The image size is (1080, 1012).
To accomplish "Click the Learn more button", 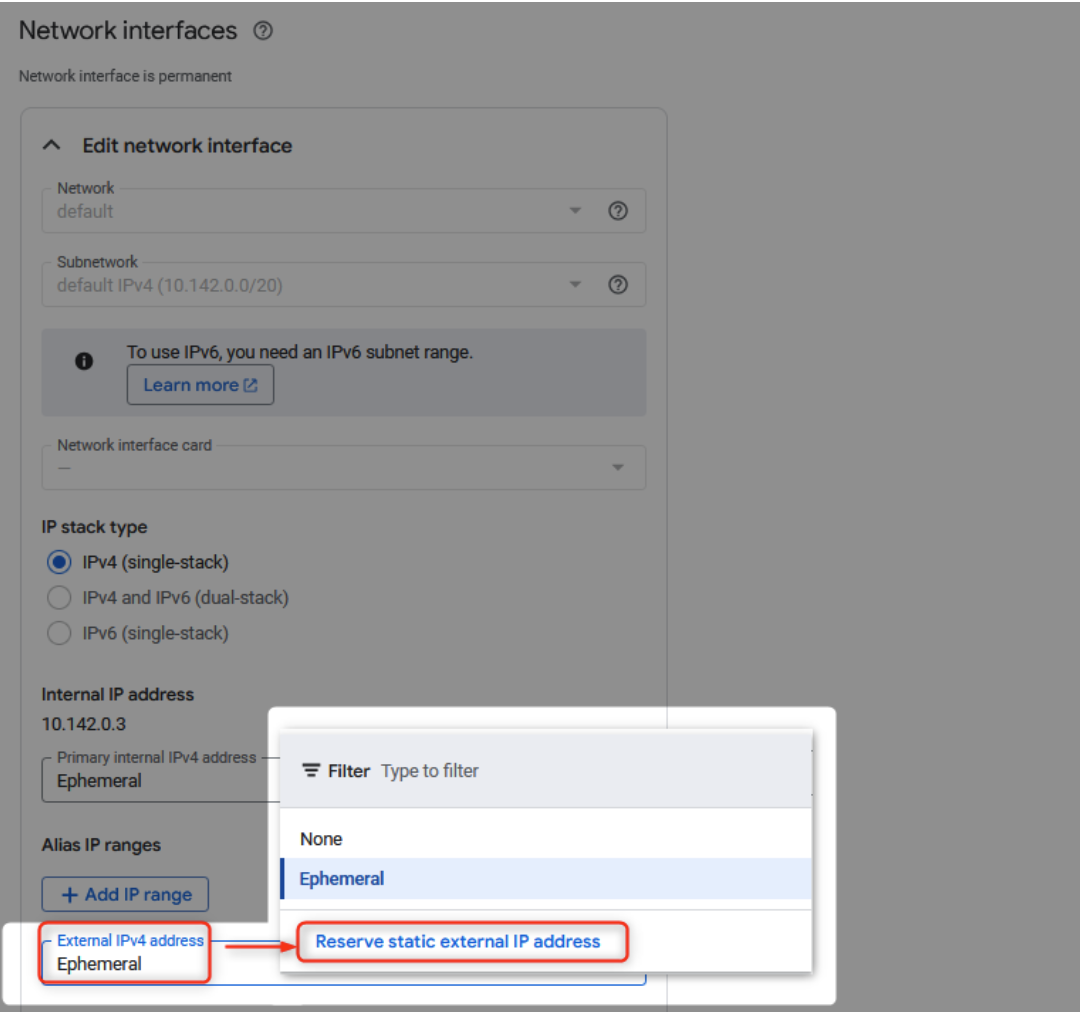I will [x=200, y=385].
